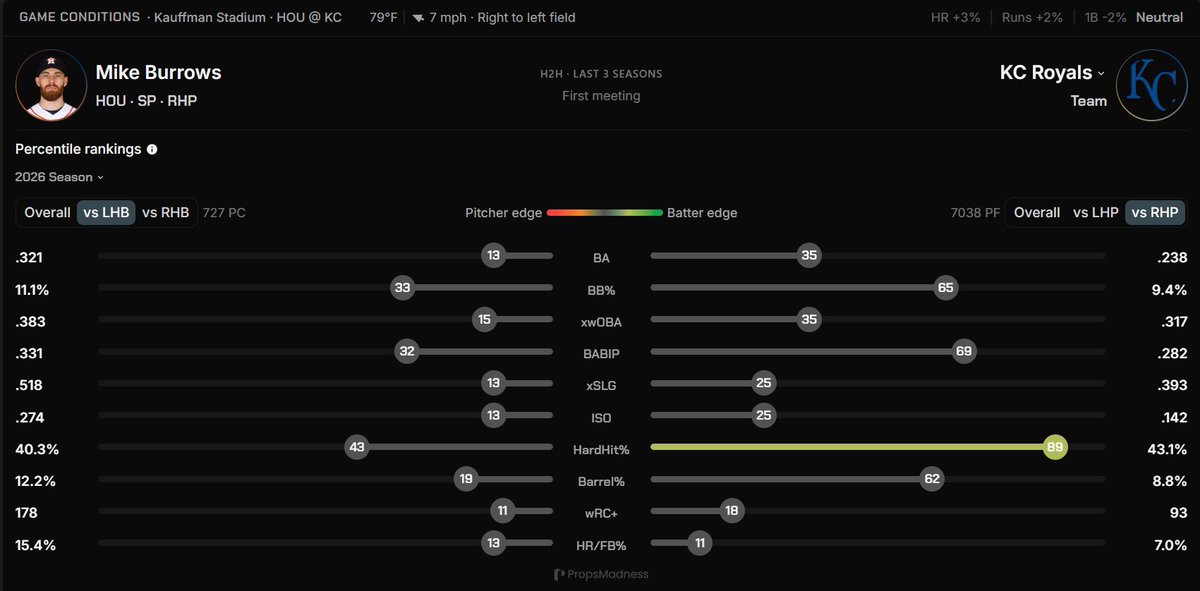Image resolution: width=1200 pixels, height=591 pixels.
Task: Click pitcher BA percentile marker 13
Action: (x=493, y=256)
